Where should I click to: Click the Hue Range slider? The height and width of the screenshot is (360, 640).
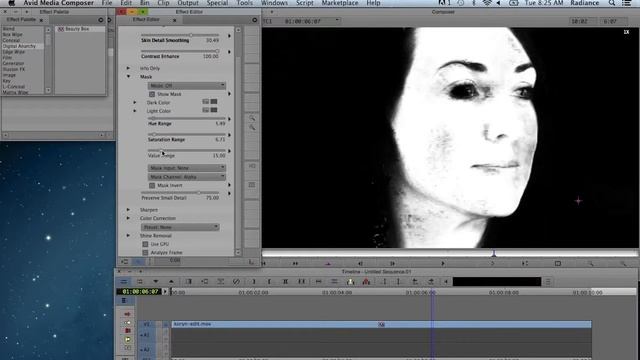point(187,118)
